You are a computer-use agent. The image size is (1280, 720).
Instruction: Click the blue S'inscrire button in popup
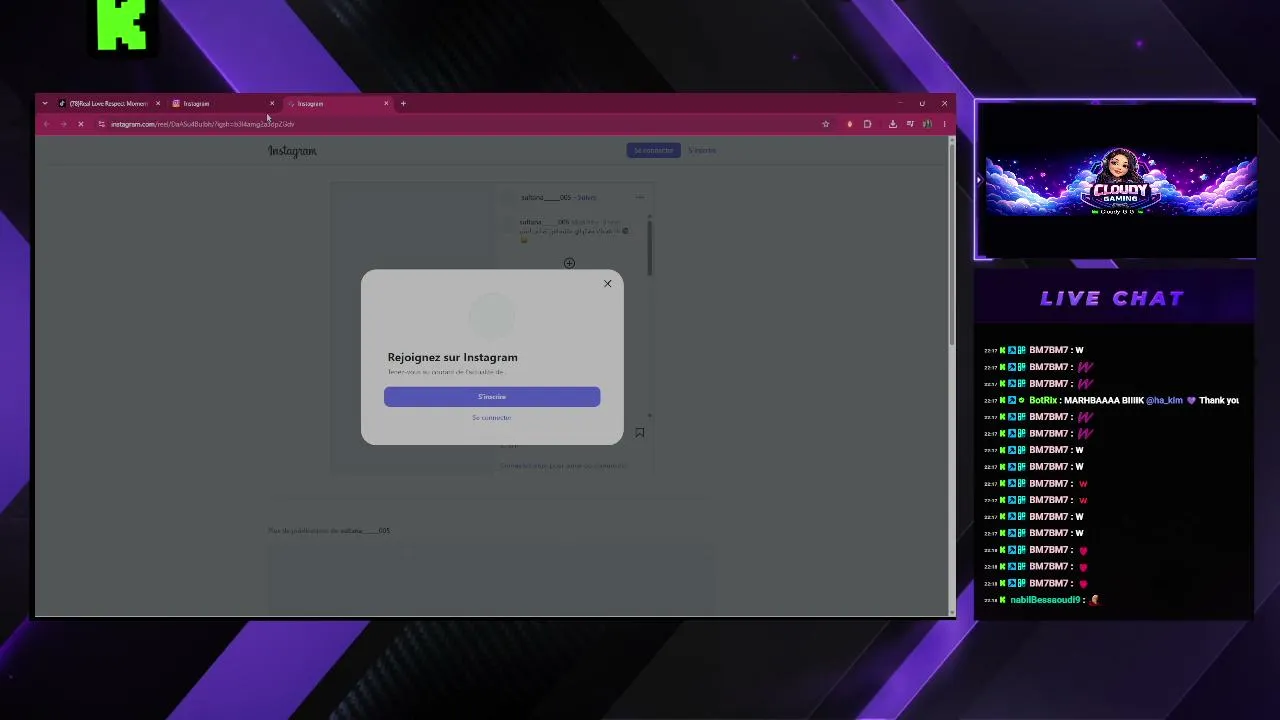[x=492, y=397]
